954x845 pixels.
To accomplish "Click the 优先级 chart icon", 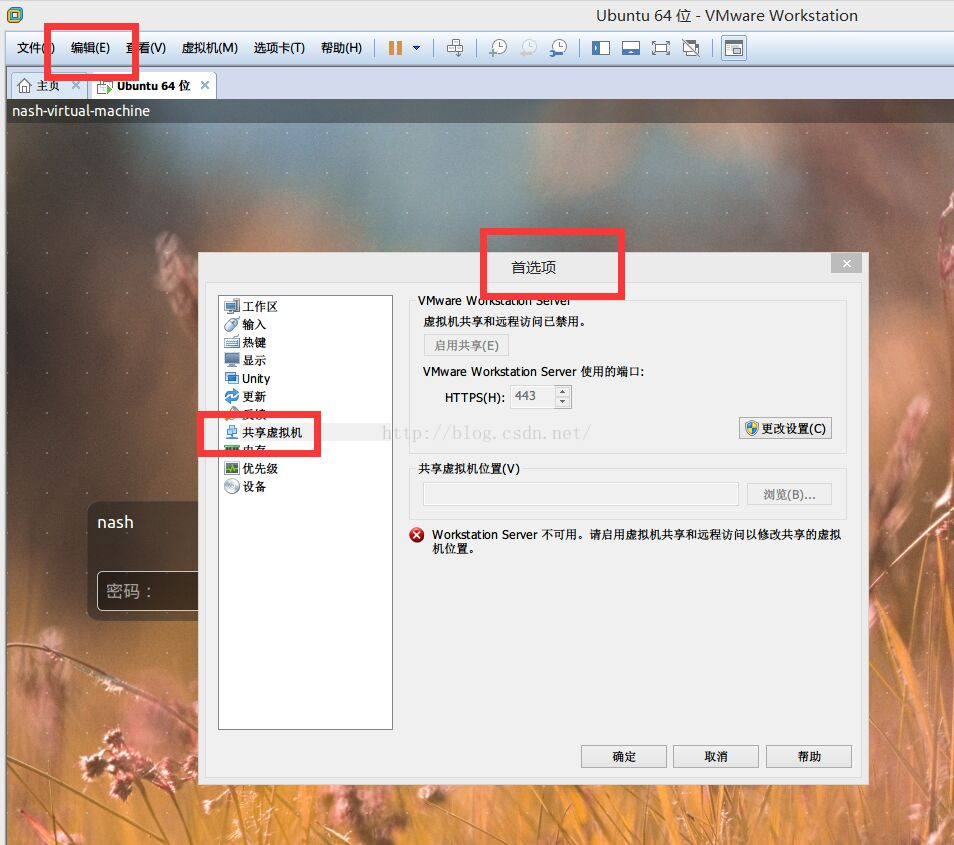I will pos(232,468).
